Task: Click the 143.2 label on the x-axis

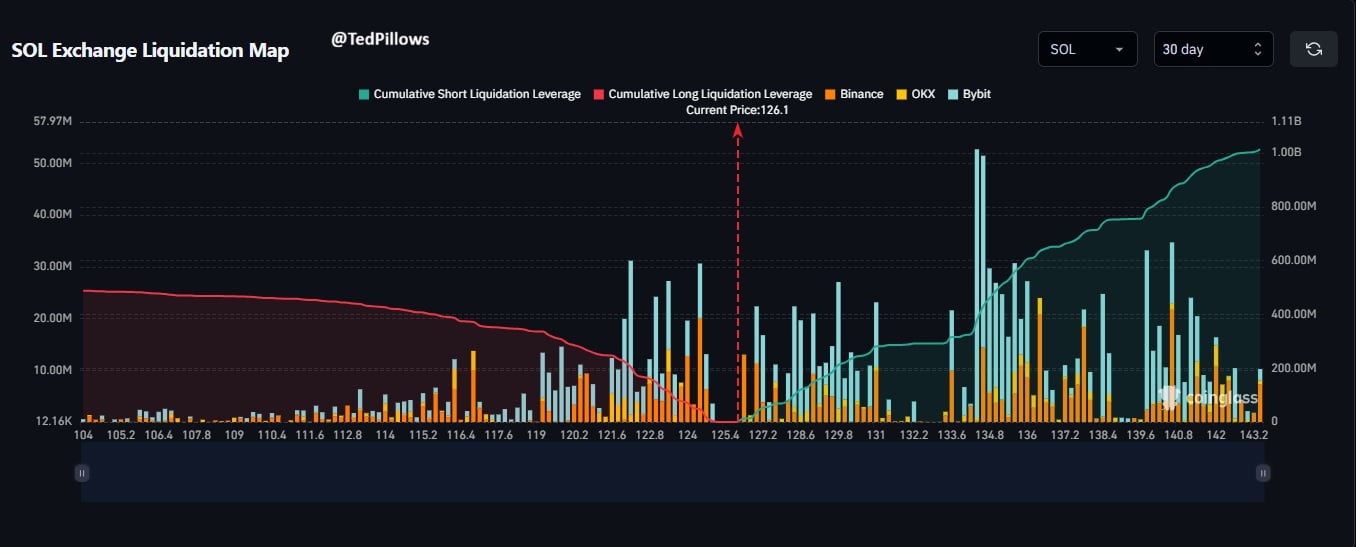Action: pos(1253,436)
